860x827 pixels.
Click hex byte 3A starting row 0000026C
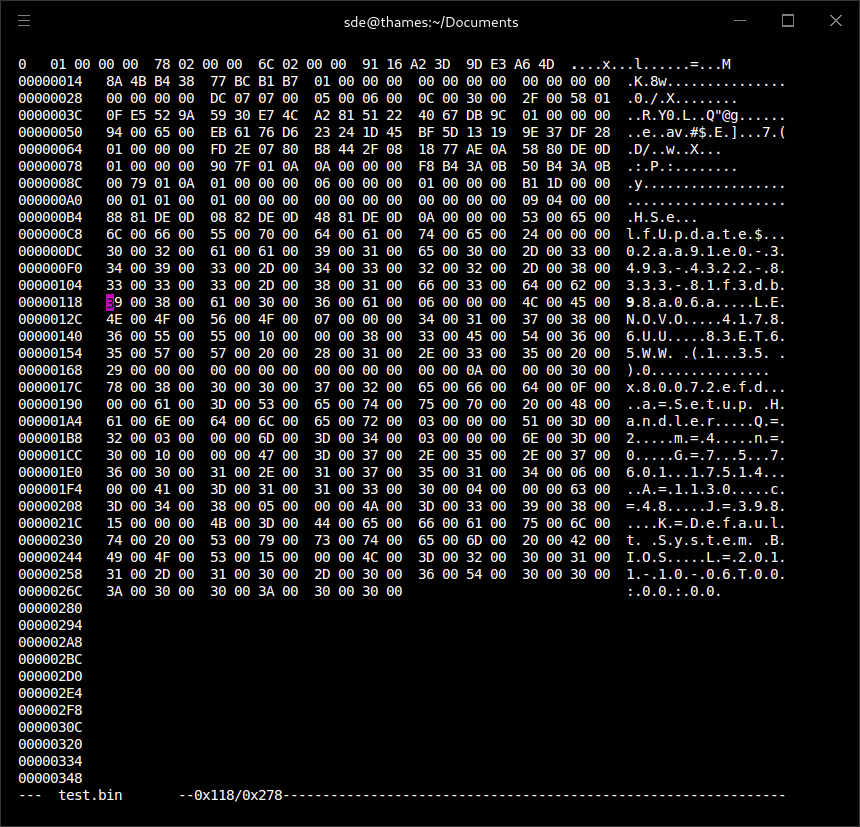point(114,591)
